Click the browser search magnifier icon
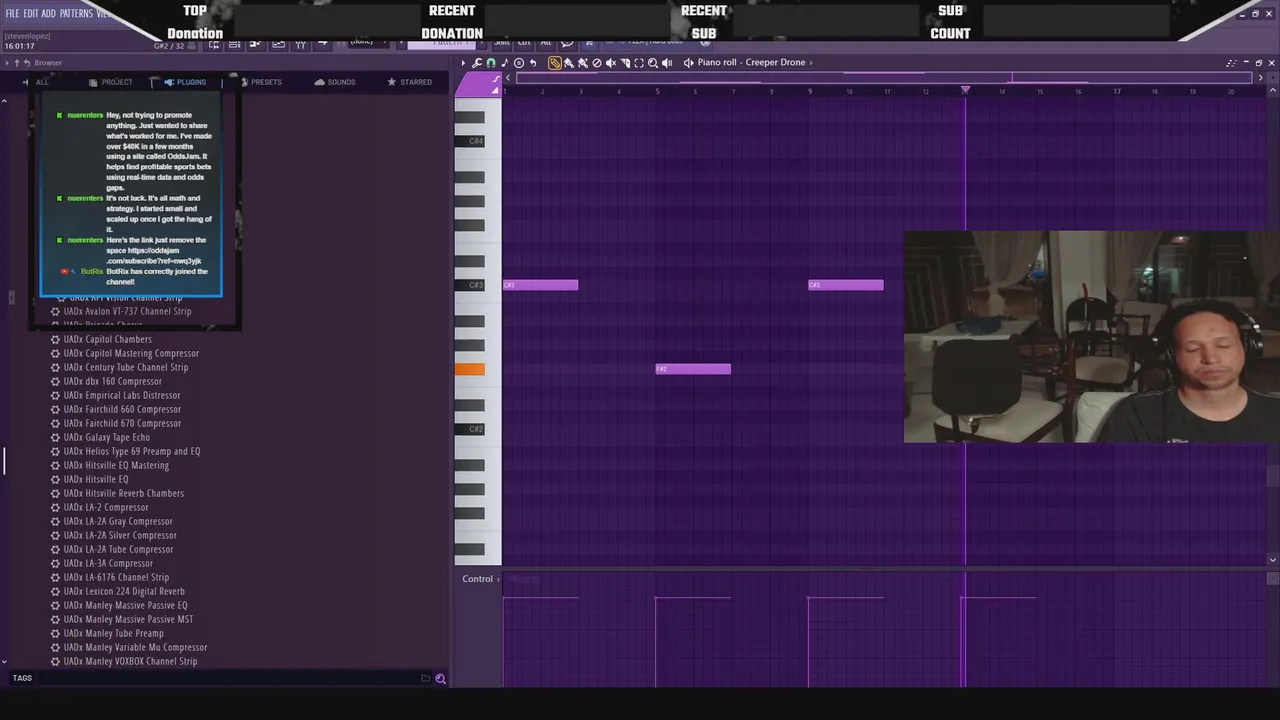 point(440,678)
